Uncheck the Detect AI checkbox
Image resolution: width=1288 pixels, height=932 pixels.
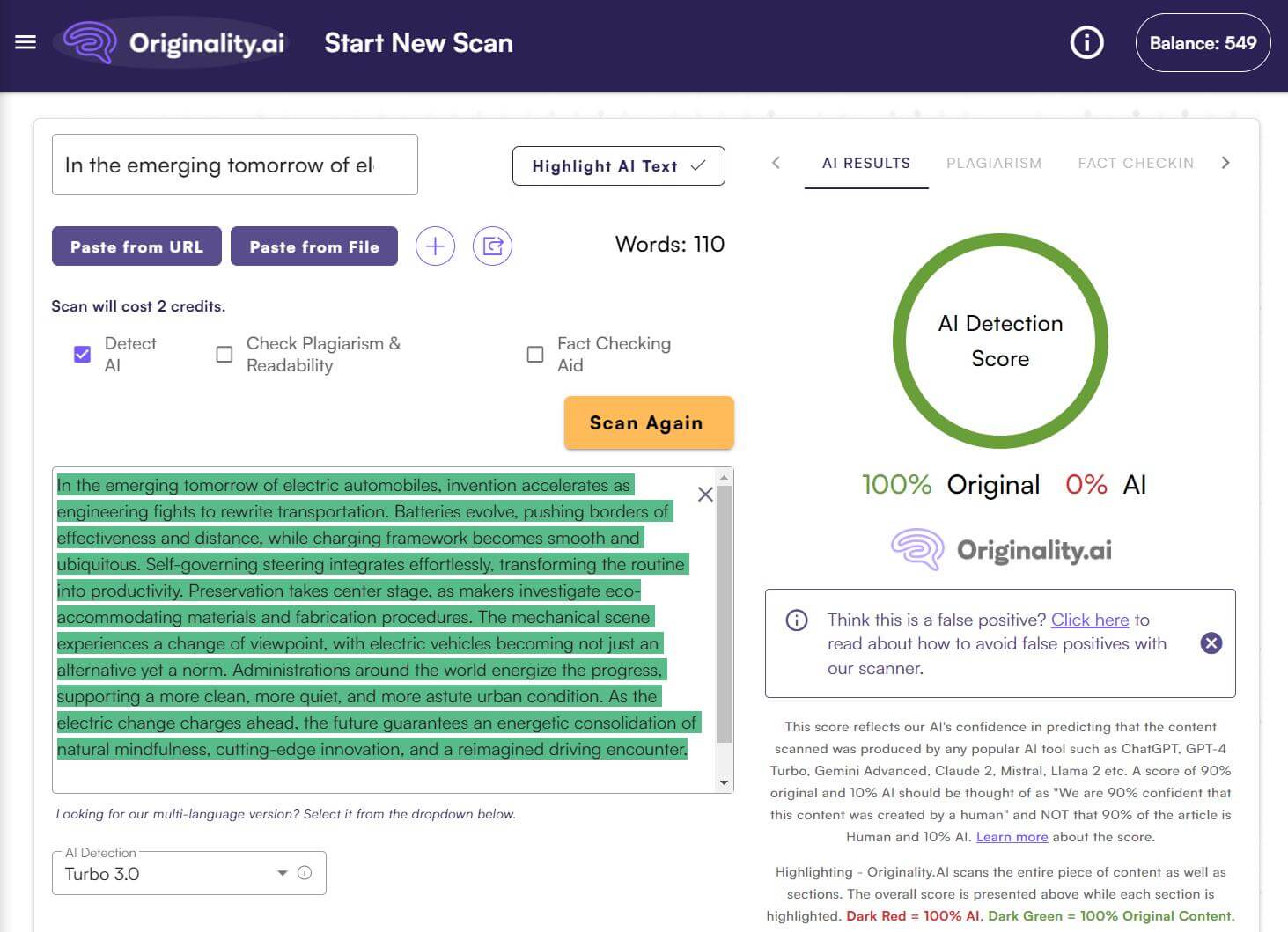(x=82, y=354)
